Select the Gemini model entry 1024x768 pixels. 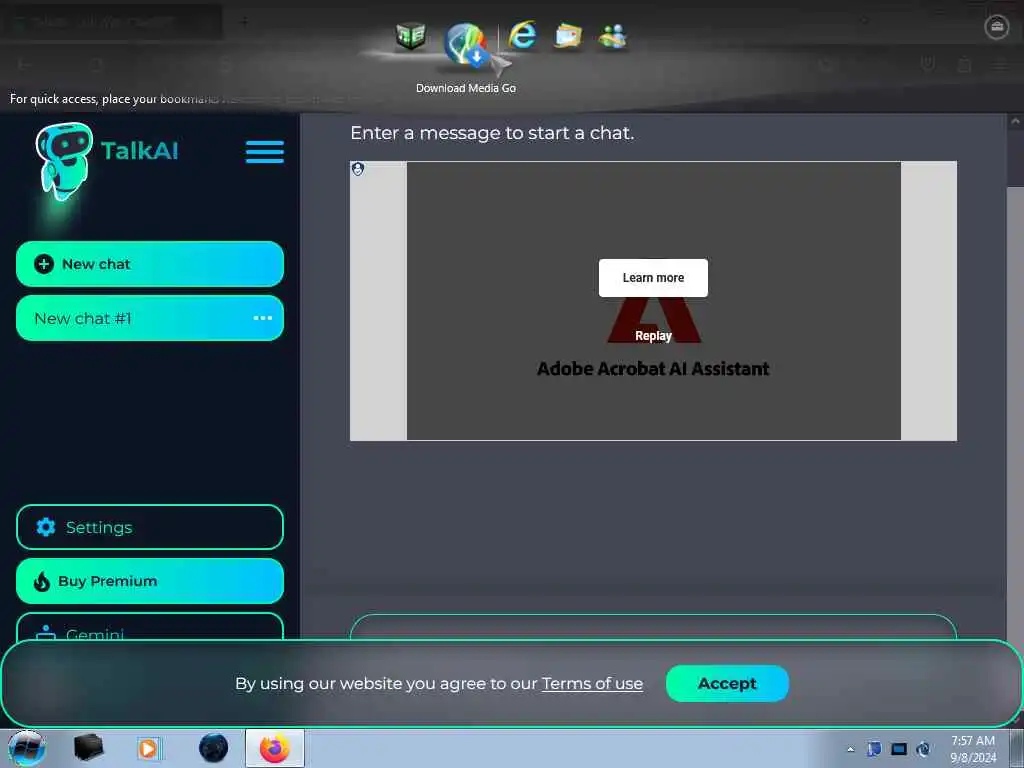(x=150, y=627)
